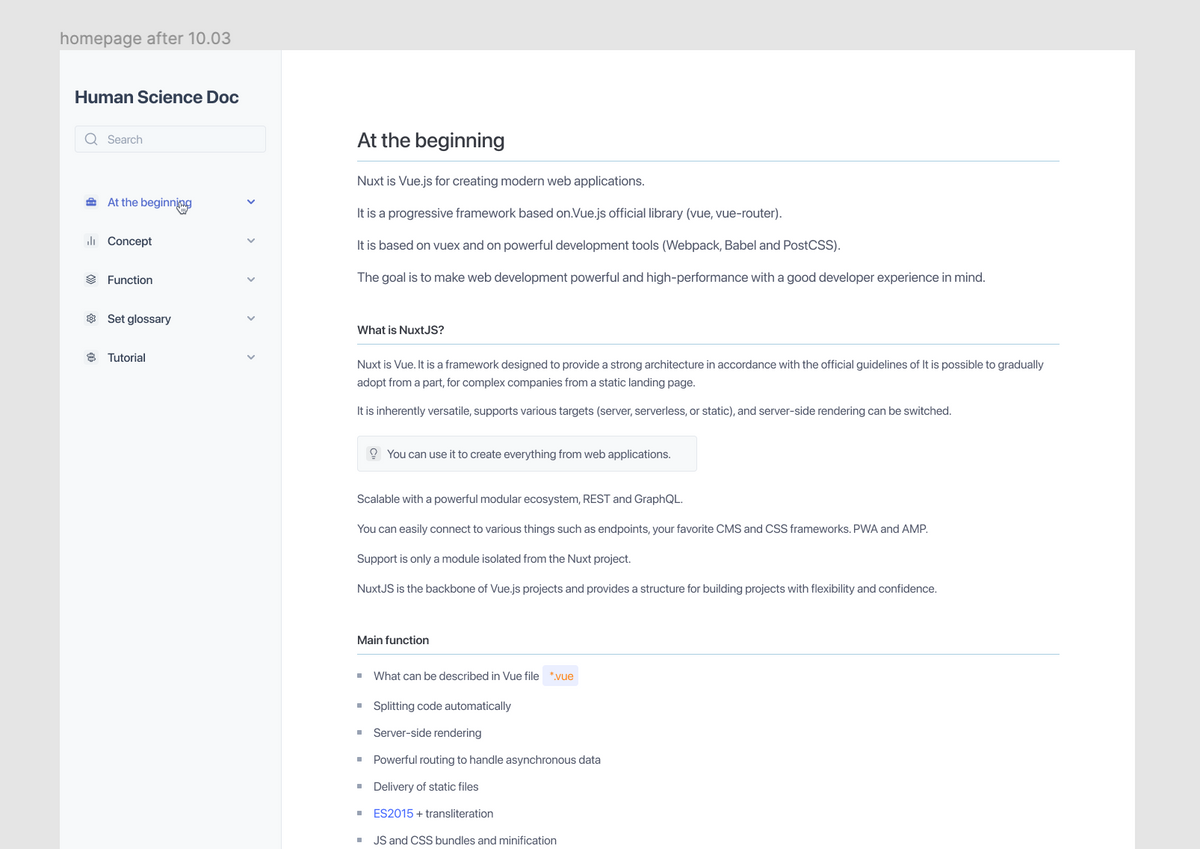The image size is (1200, 849).
Task: Click the Support is only a module line
Action: (x=494, y=559)
